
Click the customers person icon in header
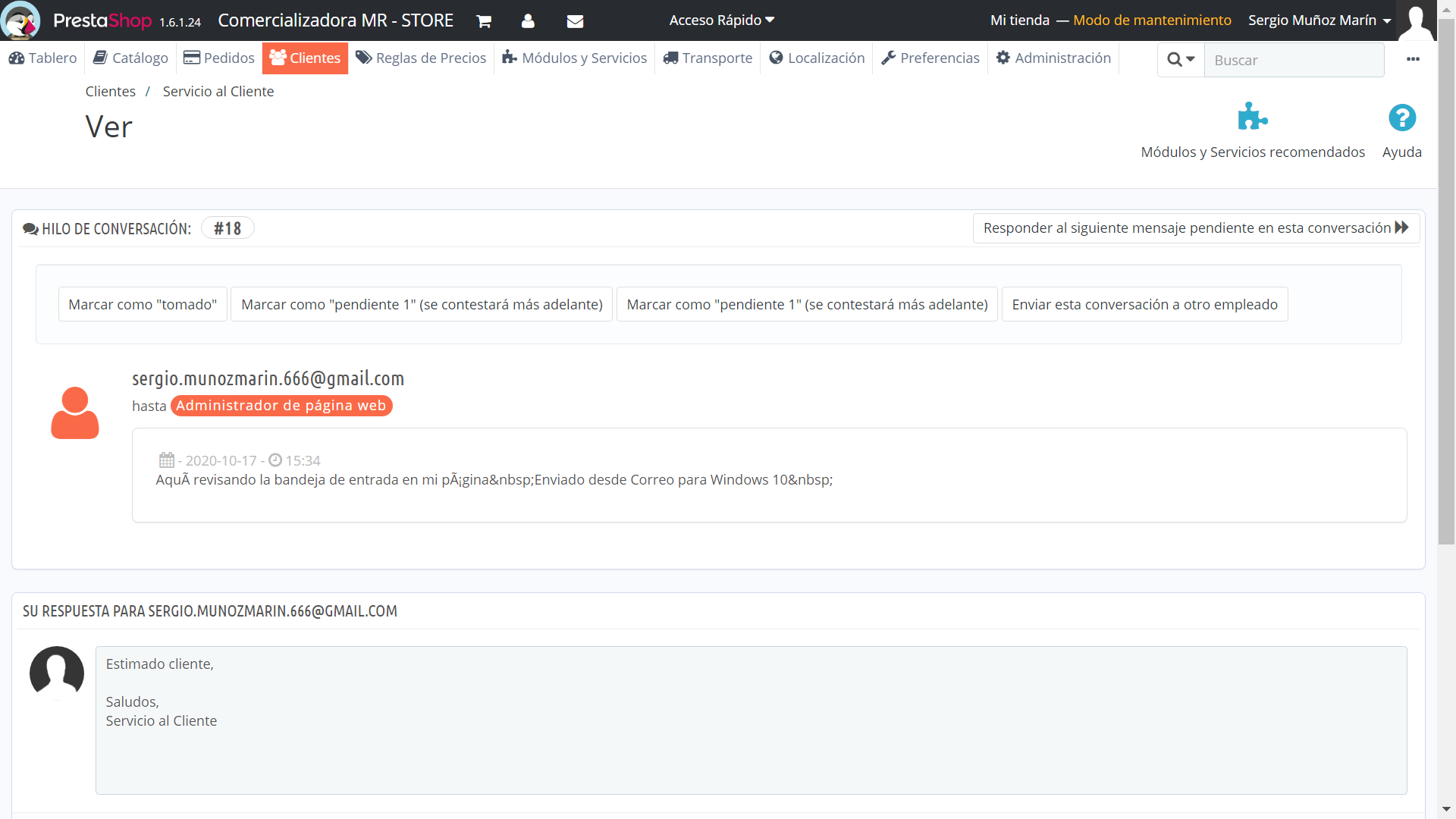click(529, 21)
